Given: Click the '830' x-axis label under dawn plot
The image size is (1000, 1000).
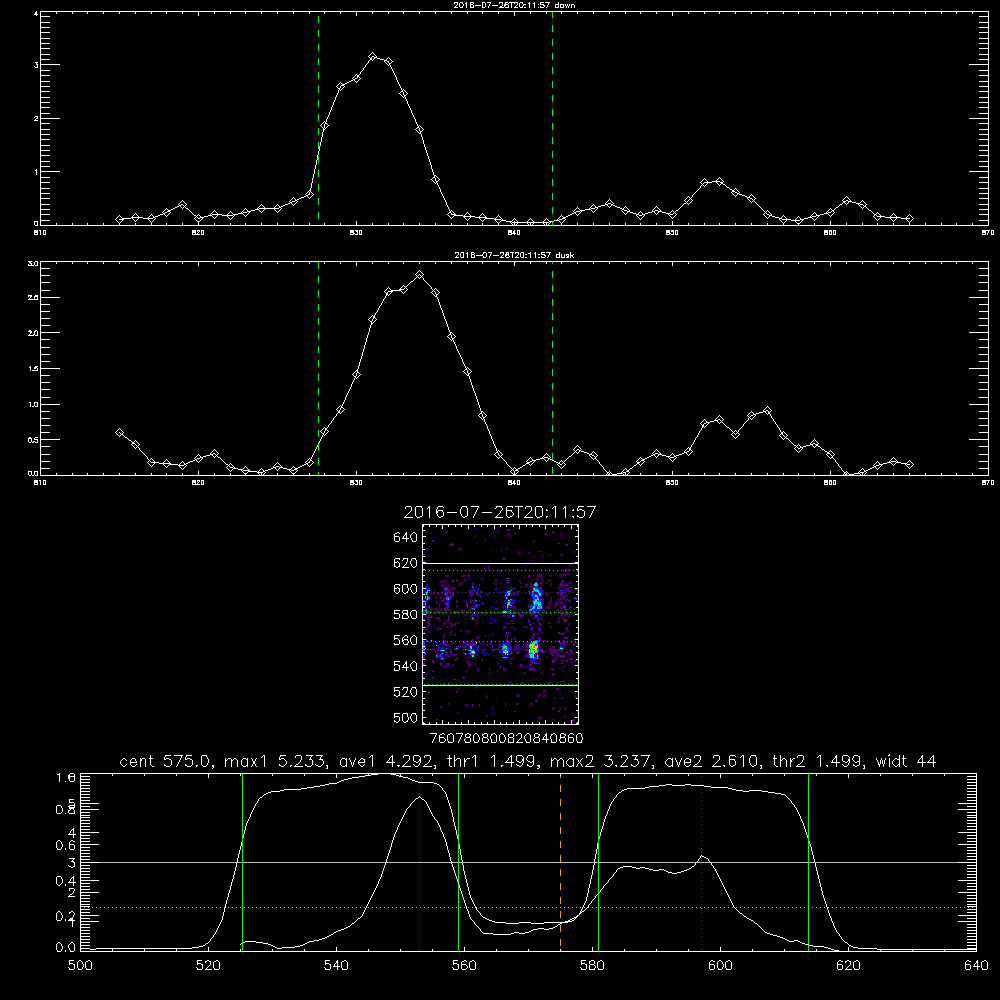Looking at the screenshot, I should click(x=356, y=233).
